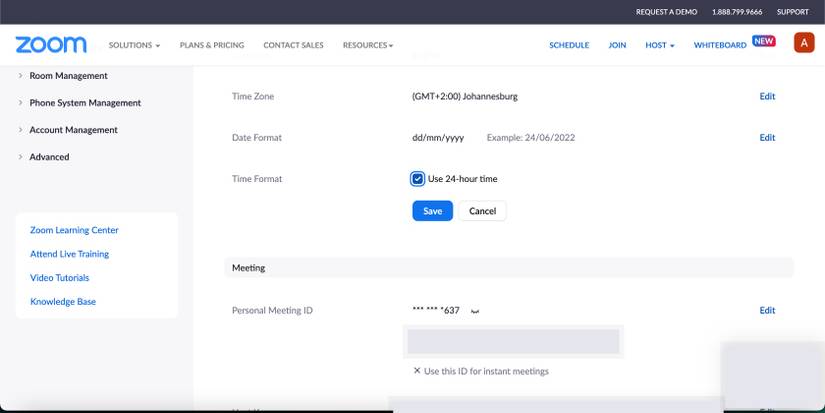Reveal hidden Personal Meeting ID eye icon
Screen dimensions: 825x413
click(x=475, y=311)
